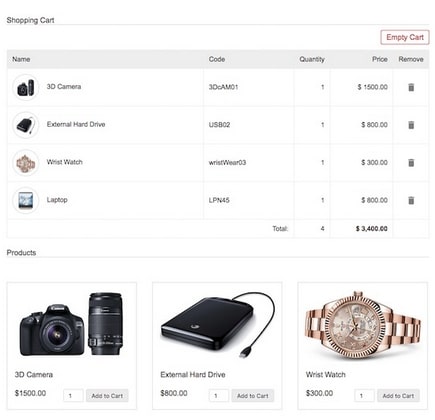Remove 3D Camera using its trash icon
Image resolution: width=435 pixels, height=420 pixels.
411,87
